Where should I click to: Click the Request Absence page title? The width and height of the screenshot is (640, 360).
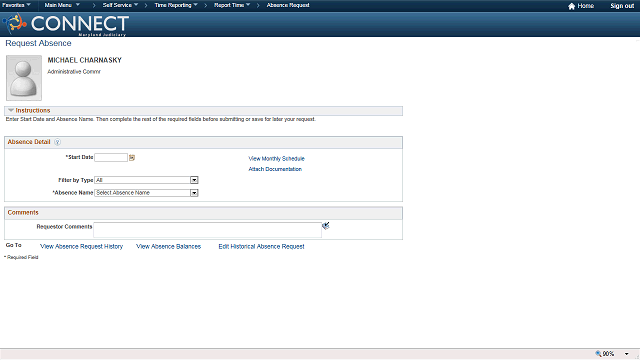pyautogui.click(x=38, y=43)
